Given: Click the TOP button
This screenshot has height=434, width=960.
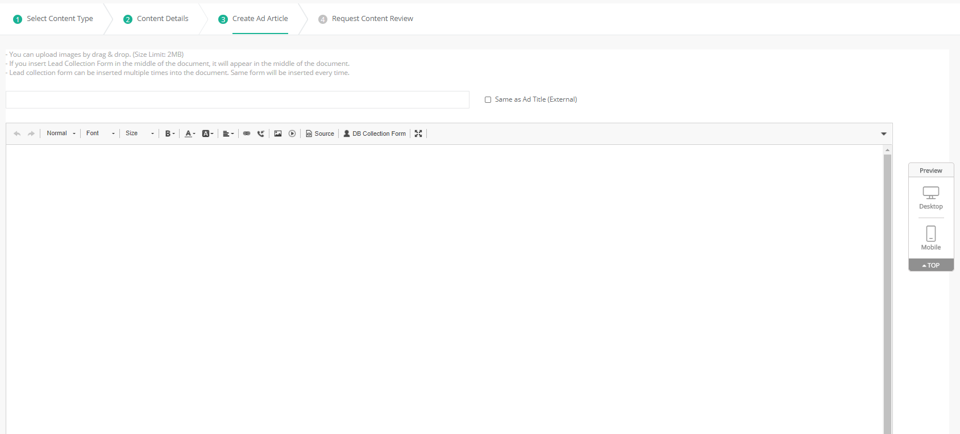Looking at the screenshot, I should pos(931,265).
